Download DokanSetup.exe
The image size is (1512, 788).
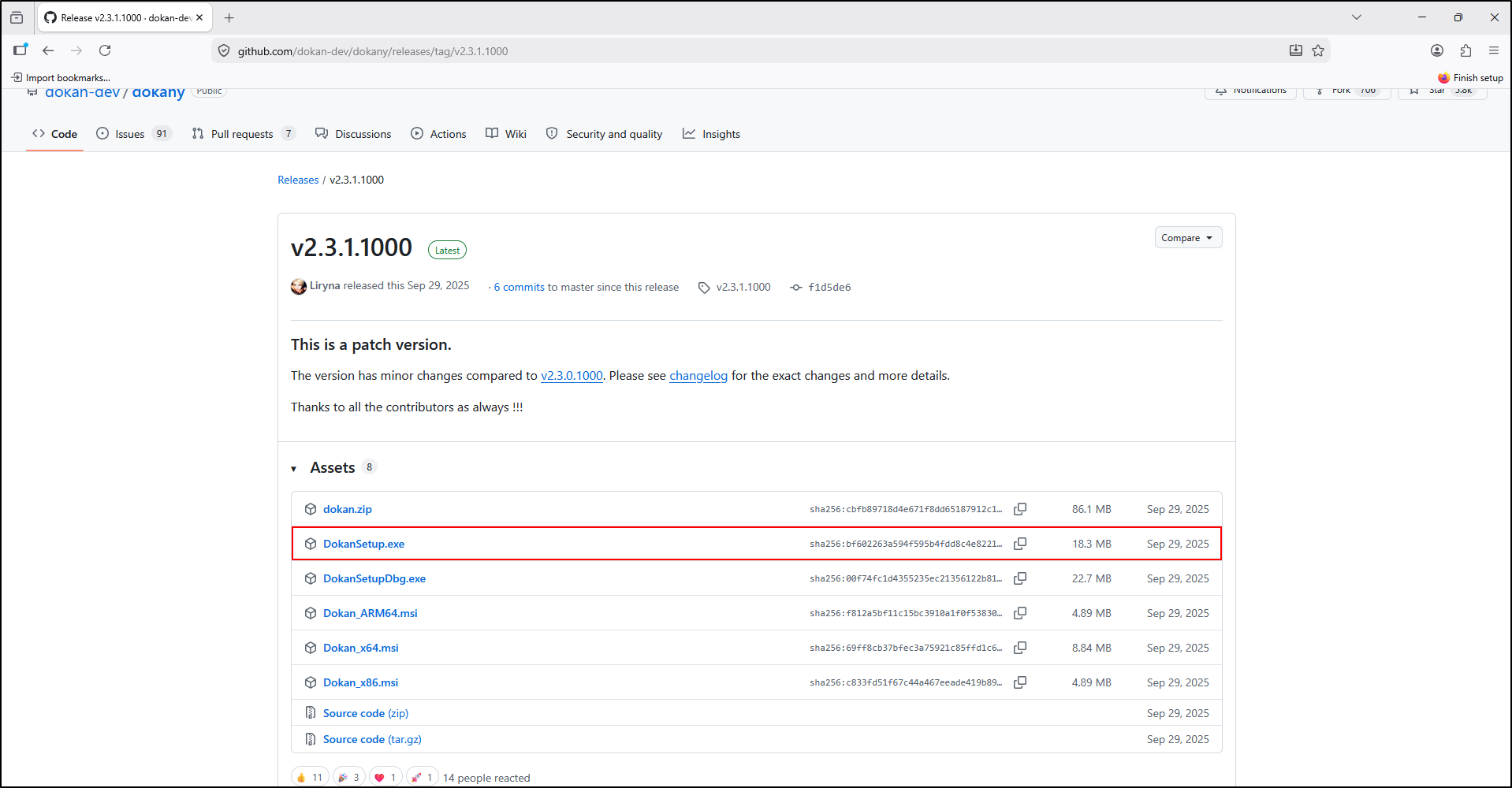[x=363, y=544]
